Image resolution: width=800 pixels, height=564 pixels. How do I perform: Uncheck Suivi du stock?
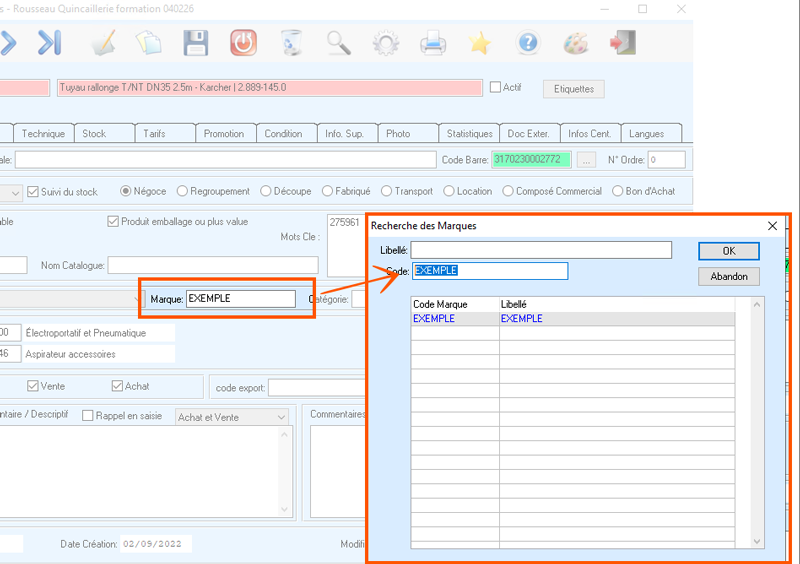tap(33, 192)
